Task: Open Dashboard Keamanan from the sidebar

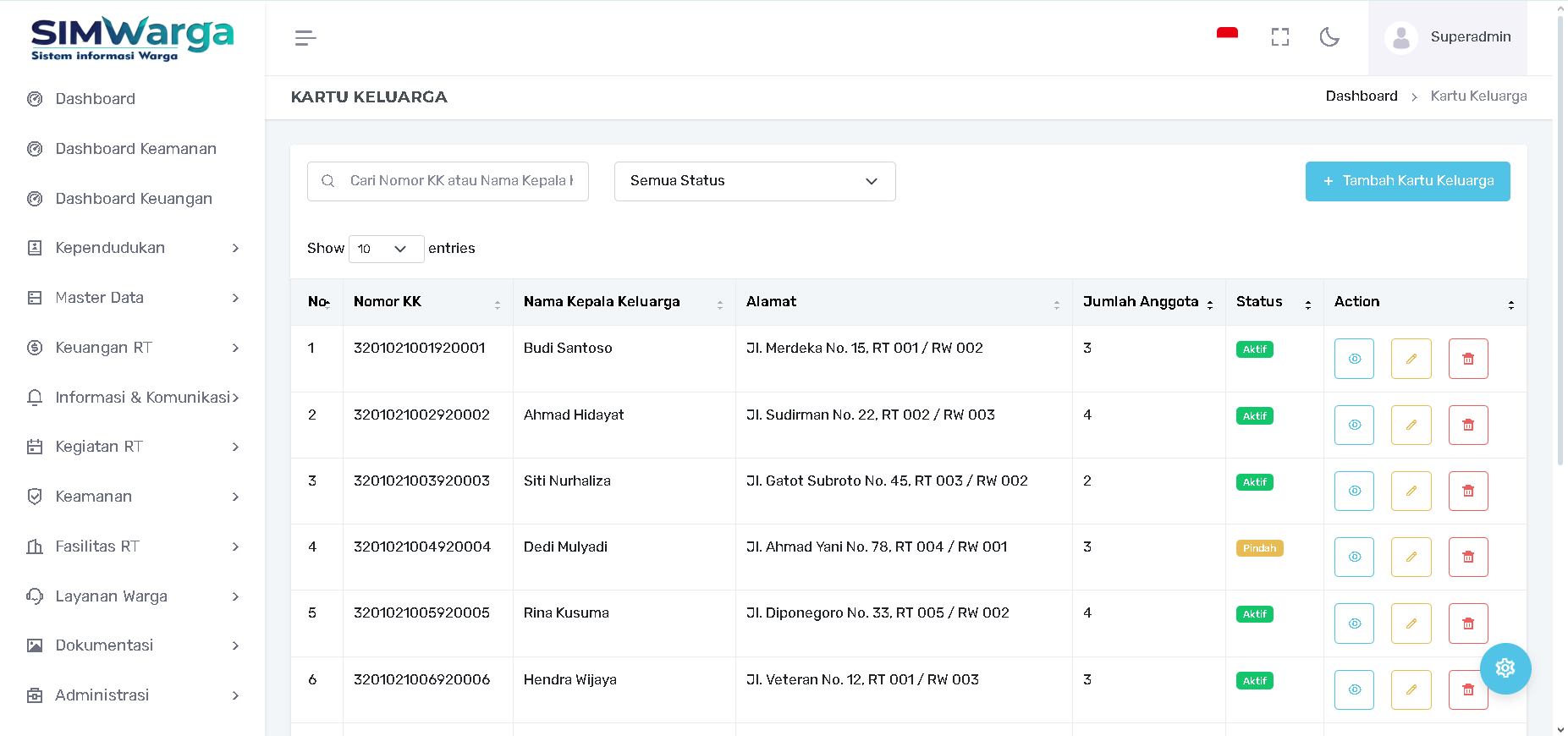Action: tap(135, 149)
